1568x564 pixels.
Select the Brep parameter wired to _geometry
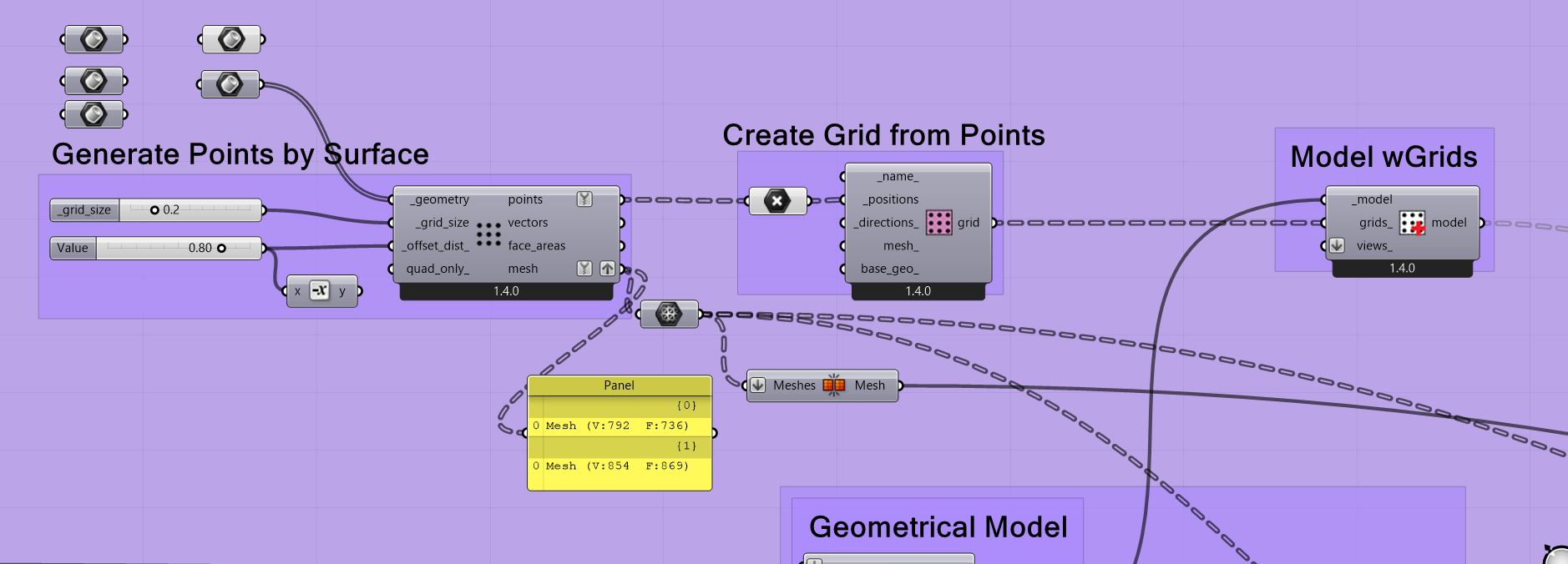point(230,84)
